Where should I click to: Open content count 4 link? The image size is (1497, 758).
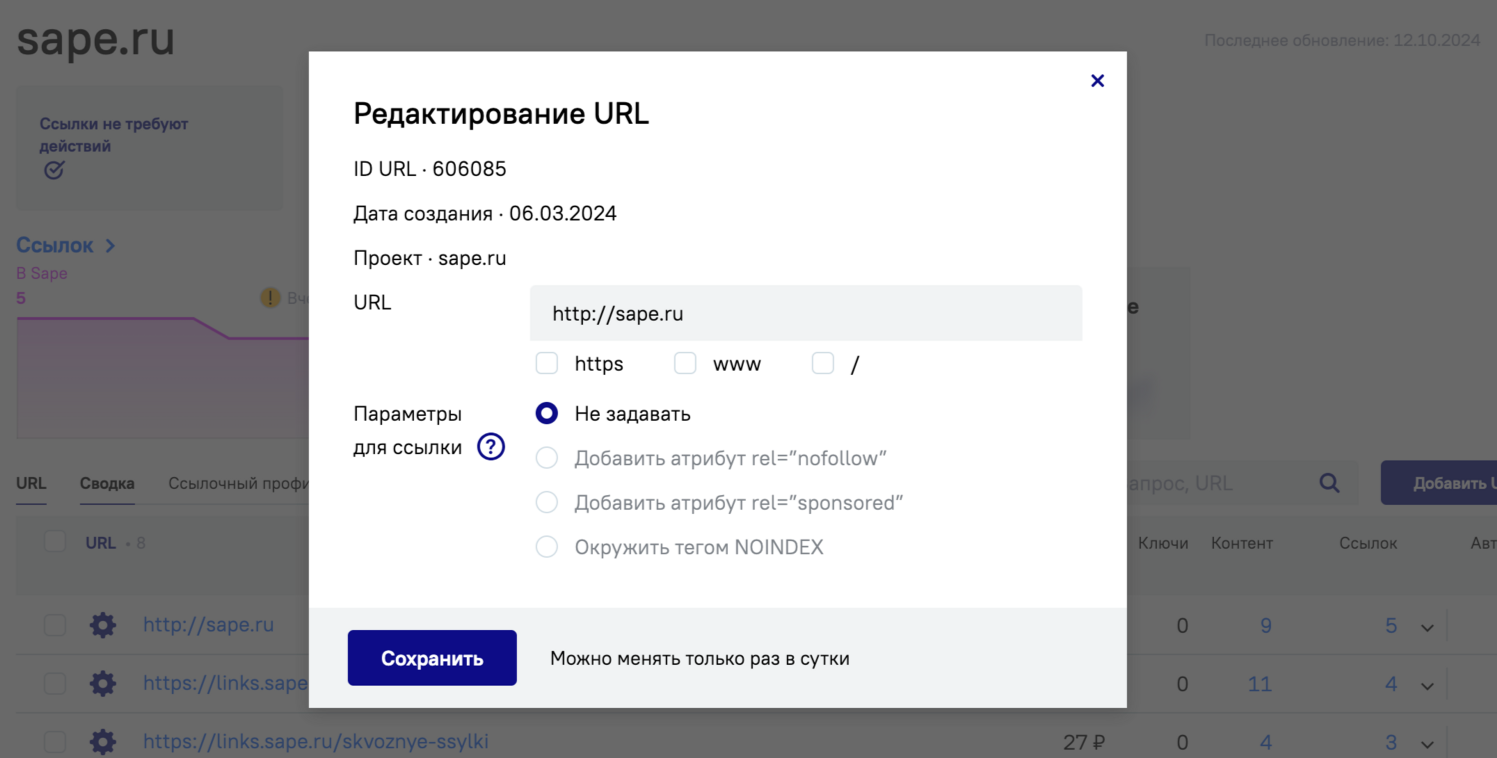tap(1266, 742)
